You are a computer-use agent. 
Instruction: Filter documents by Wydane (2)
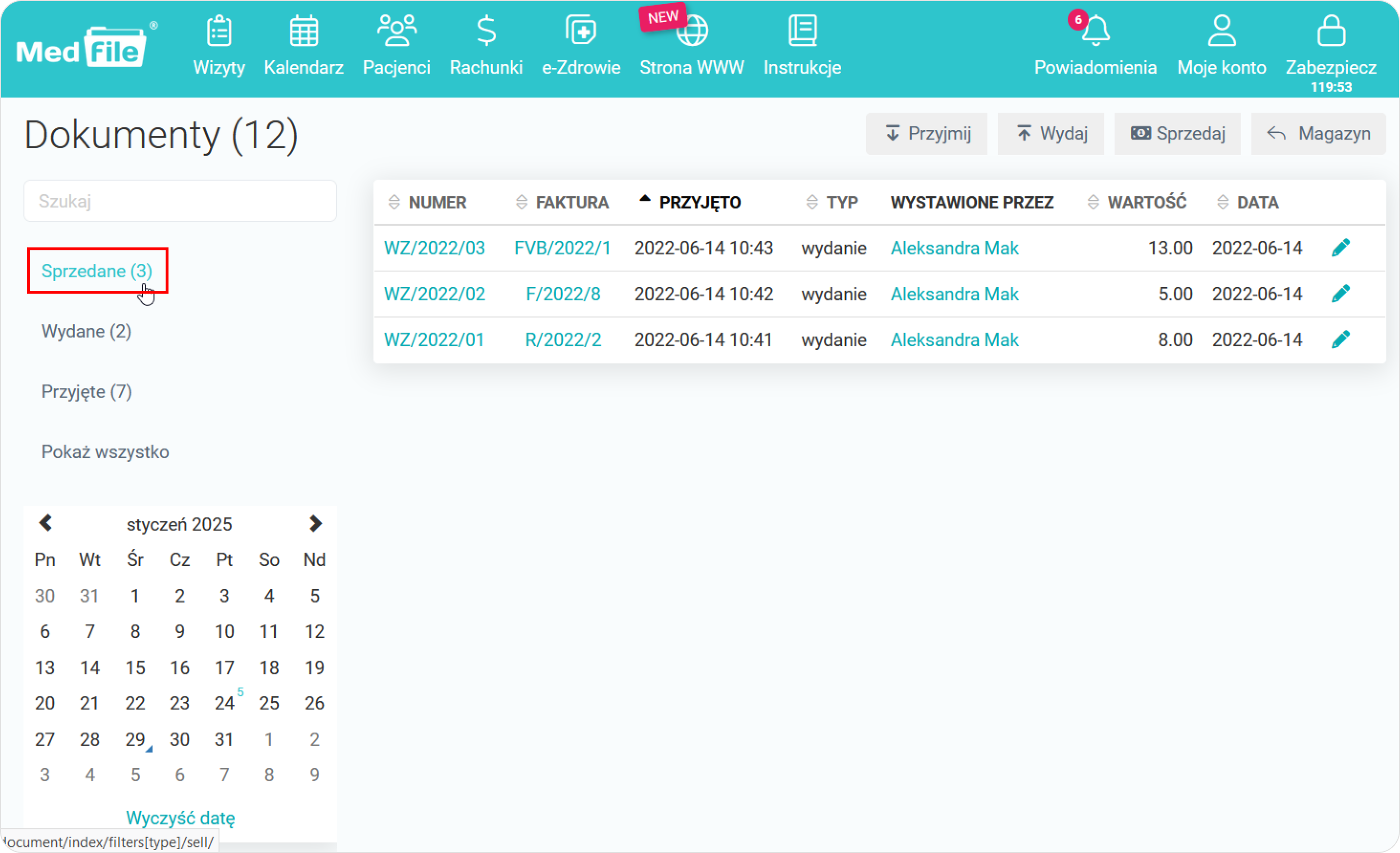coord(86,331)
